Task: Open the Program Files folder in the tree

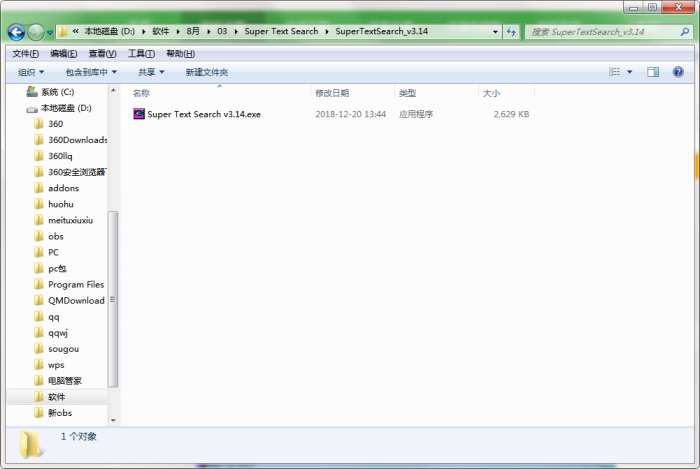Action: coord(76,284)
